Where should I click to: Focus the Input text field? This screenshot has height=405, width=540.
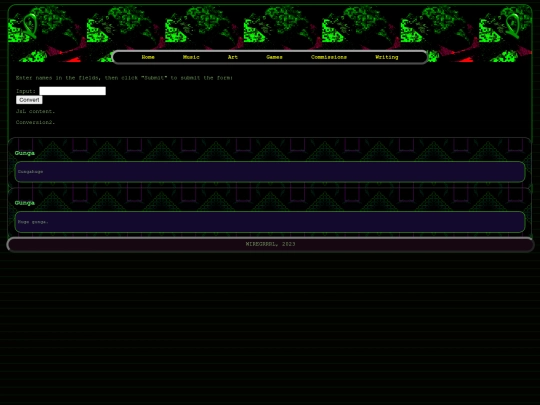click(x=73, y=91)
